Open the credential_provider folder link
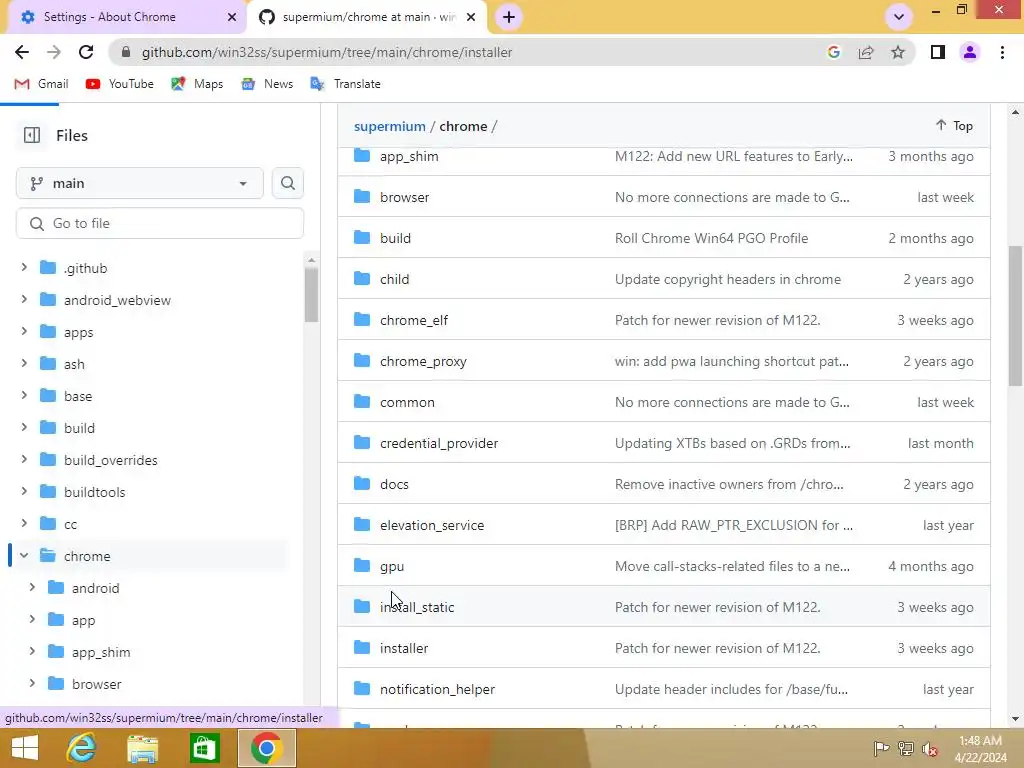The height and width of the screenshot is (768, 1024). coord(439,443)
